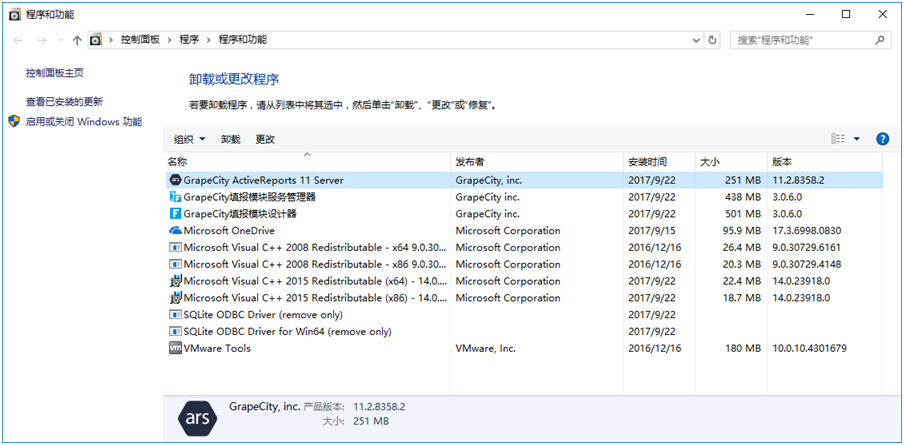The height and width of the screenshot is (445, 904).
Task: Expand the address bar history dropdown
Action: [696, 40]
